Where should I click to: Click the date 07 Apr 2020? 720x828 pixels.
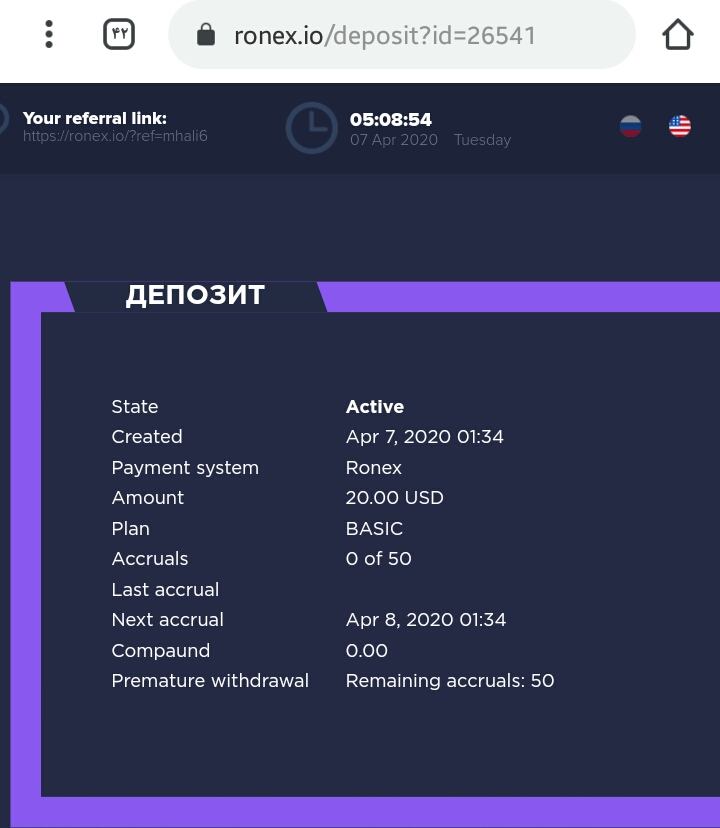(394, 140)
